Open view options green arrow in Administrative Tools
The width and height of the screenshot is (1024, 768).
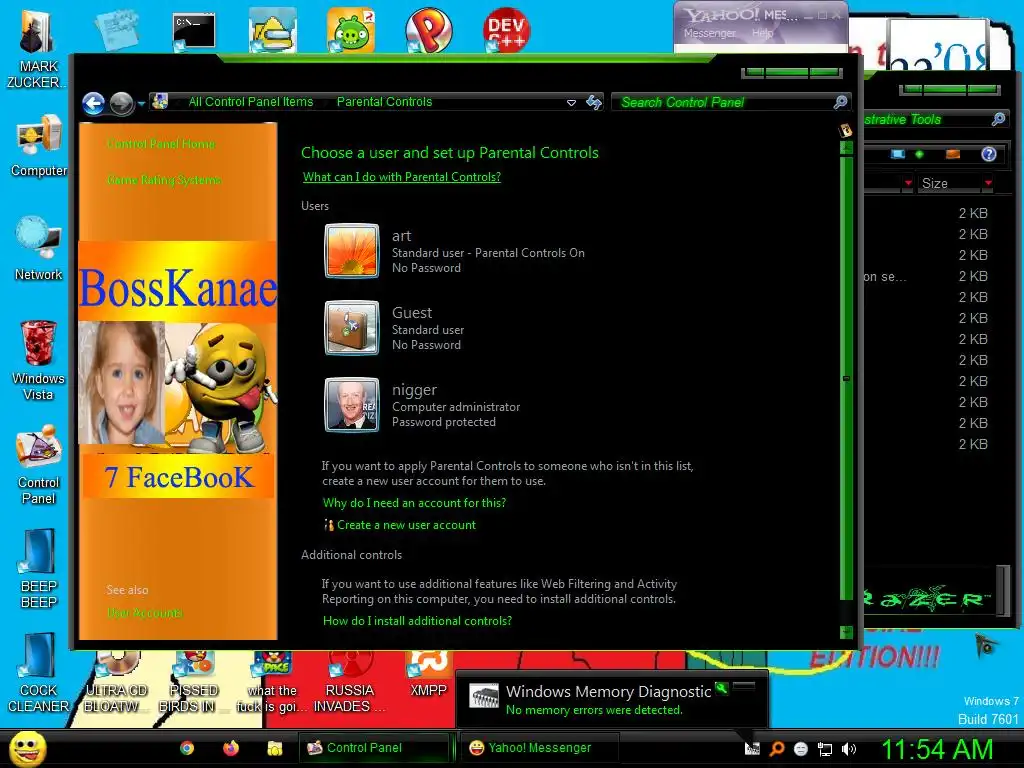[x=920, y=154]
